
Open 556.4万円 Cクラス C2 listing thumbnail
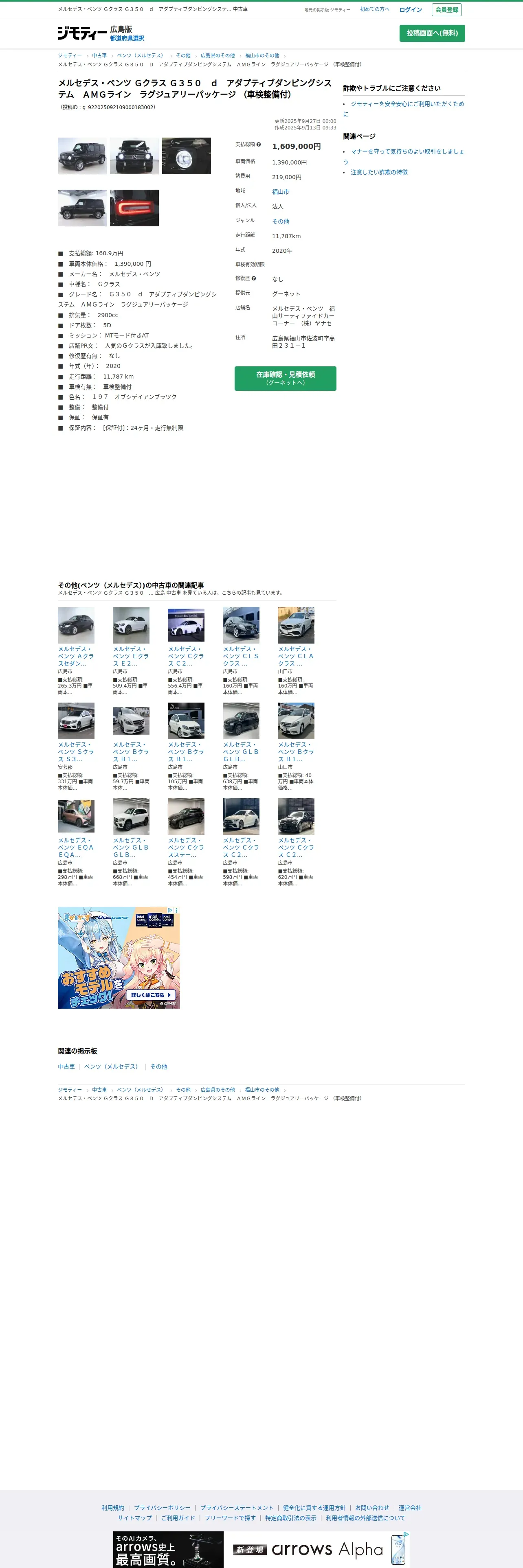186,625
